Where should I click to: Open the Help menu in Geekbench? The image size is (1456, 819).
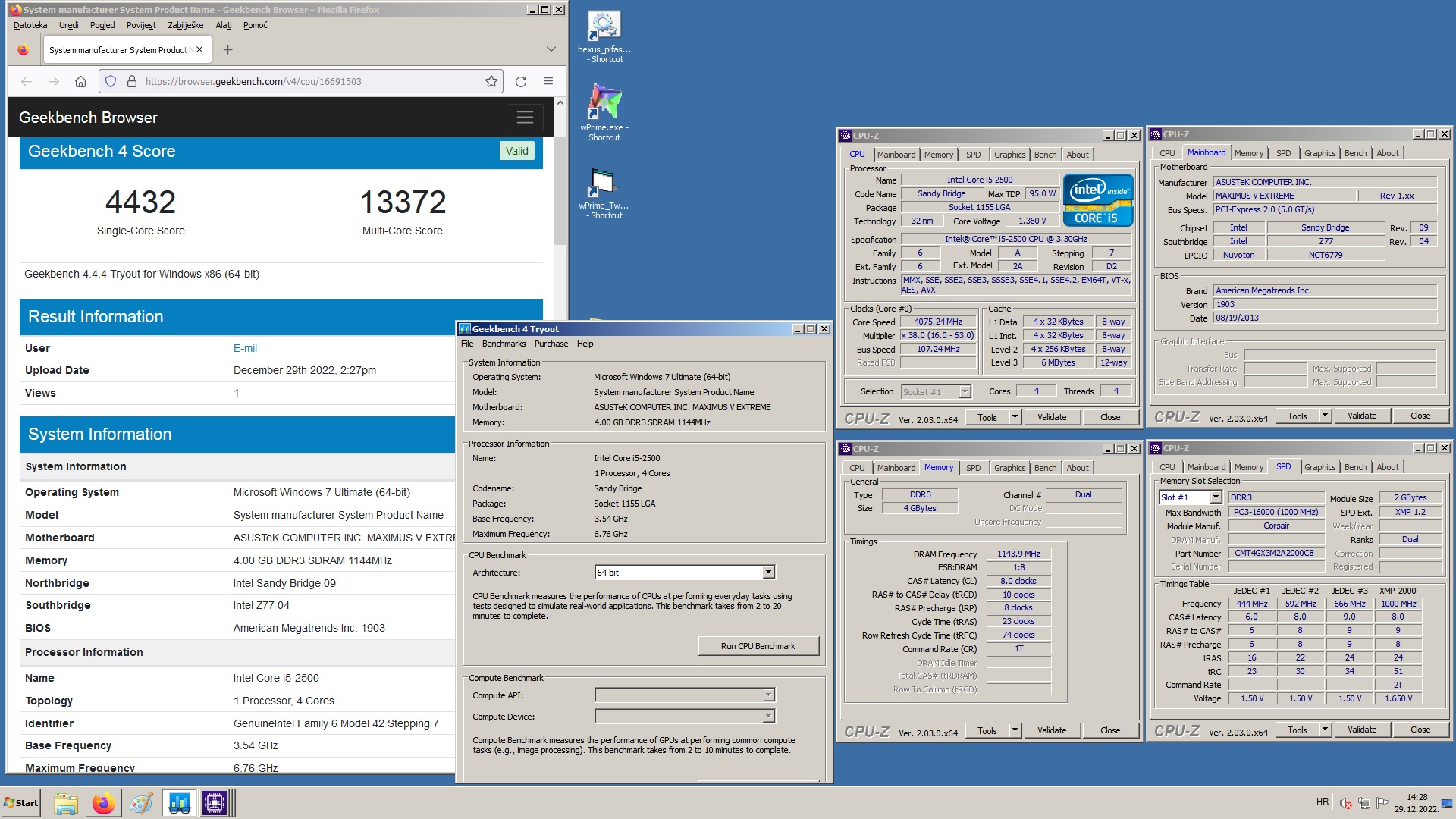pyautogui.click(x=585, y=344)
